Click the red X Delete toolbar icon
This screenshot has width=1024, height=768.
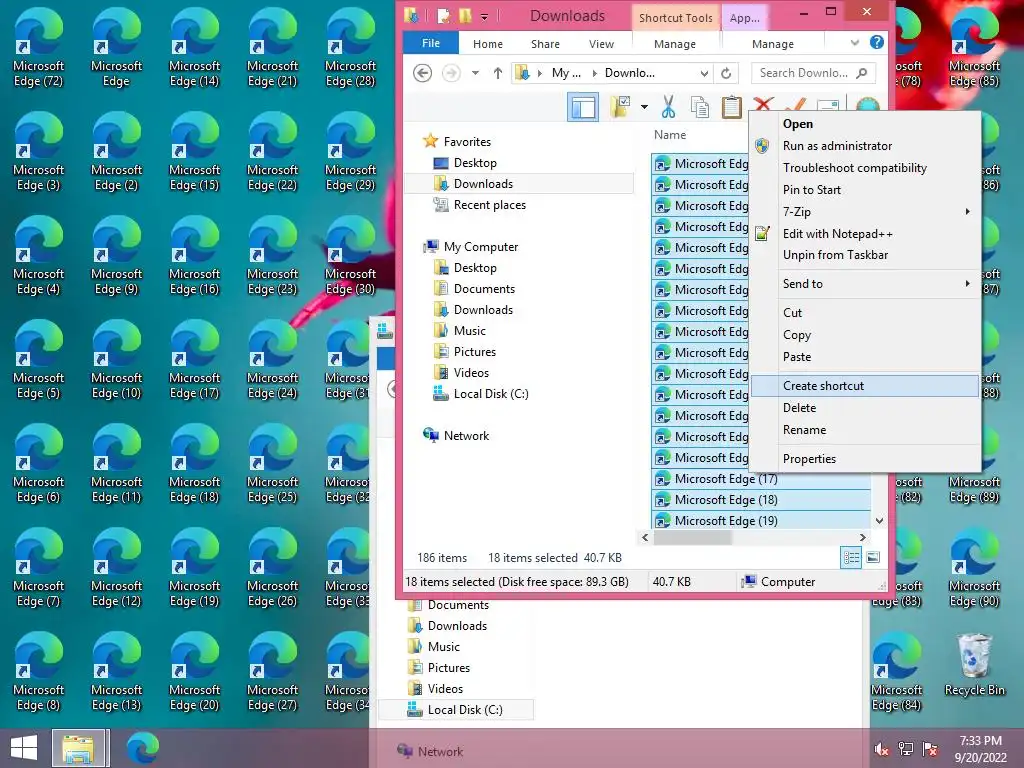[x=763, y=103]
